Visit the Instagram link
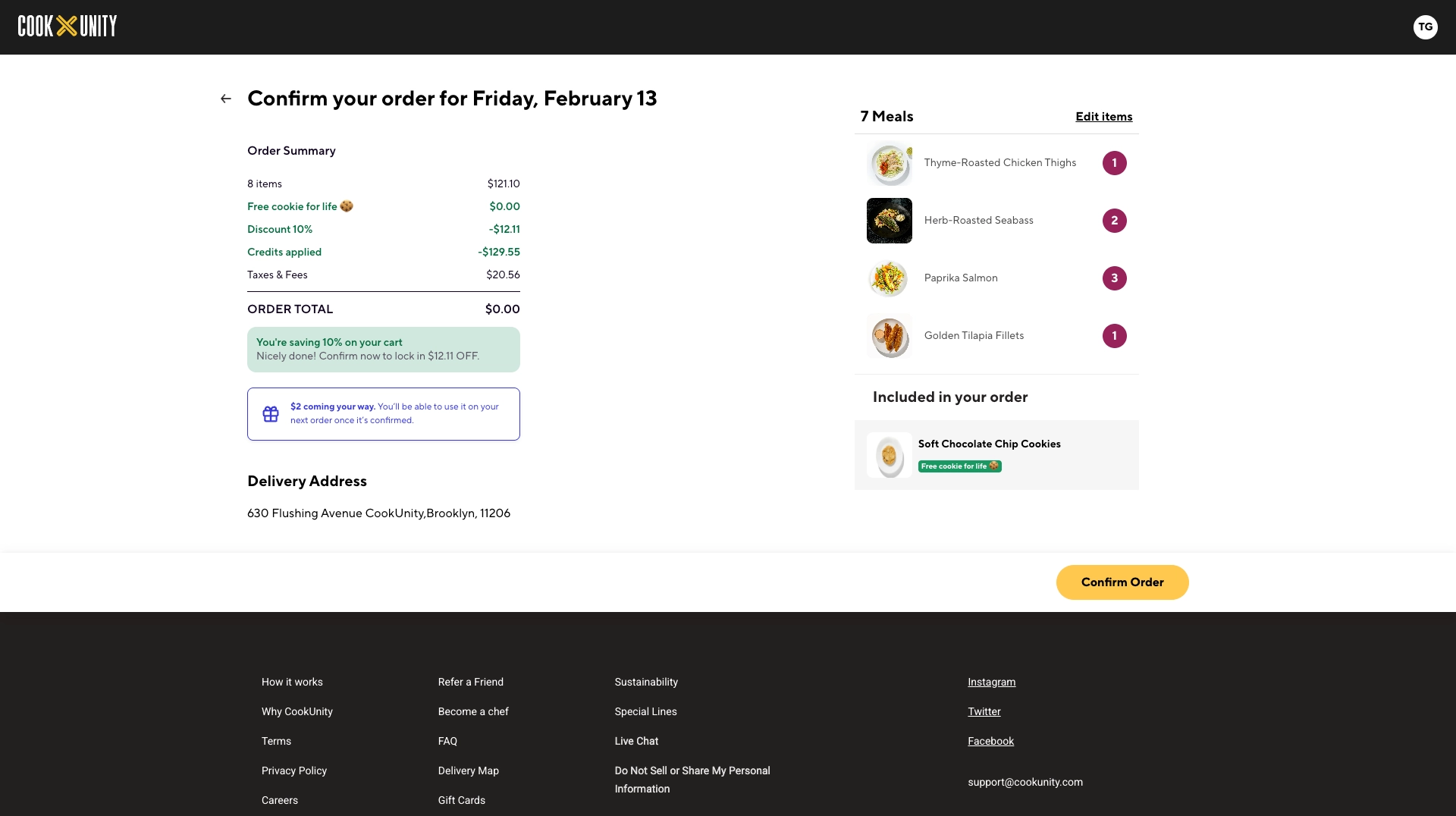 (991, 683)
